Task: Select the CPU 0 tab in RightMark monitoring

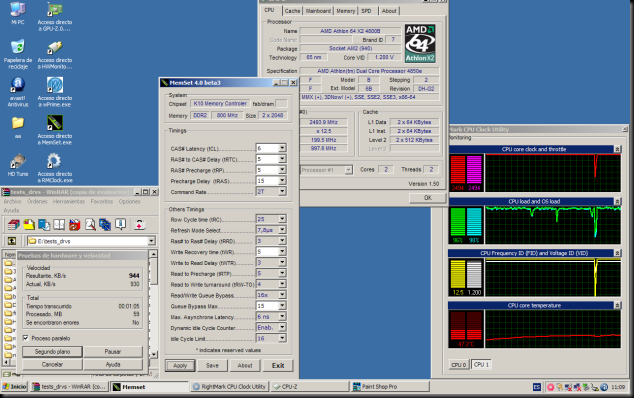Action: pos(459,365)
